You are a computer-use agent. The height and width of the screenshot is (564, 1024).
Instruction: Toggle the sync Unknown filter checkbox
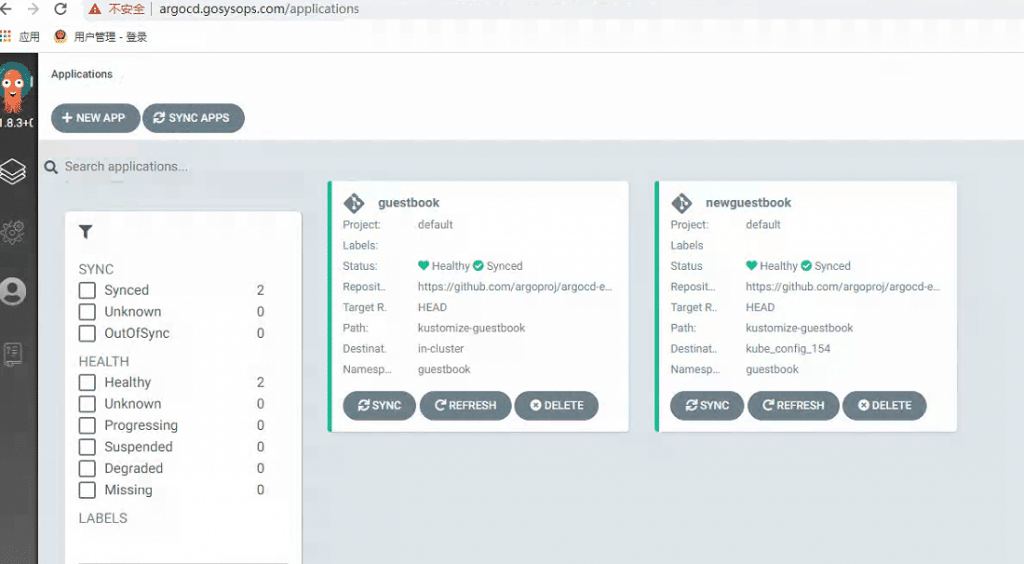pyautogui.click(x=87, y=312)
